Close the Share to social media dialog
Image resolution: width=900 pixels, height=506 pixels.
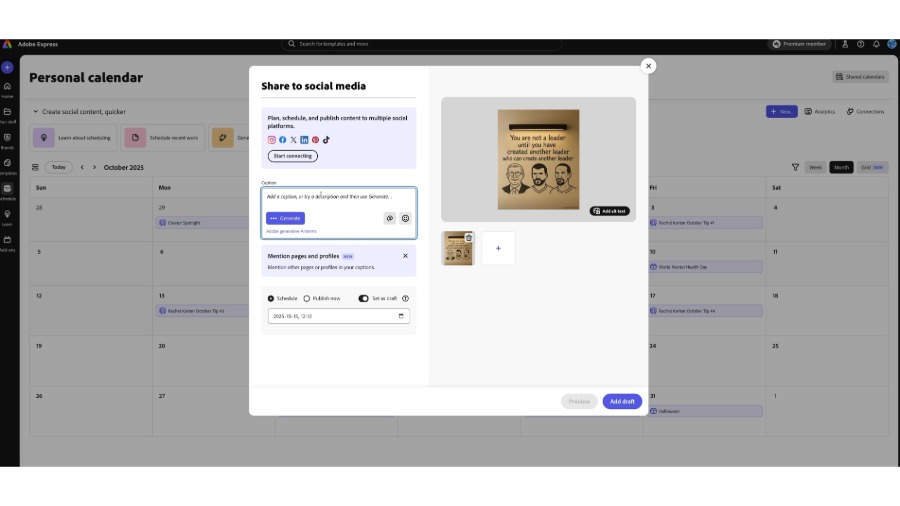pos(649,66)
